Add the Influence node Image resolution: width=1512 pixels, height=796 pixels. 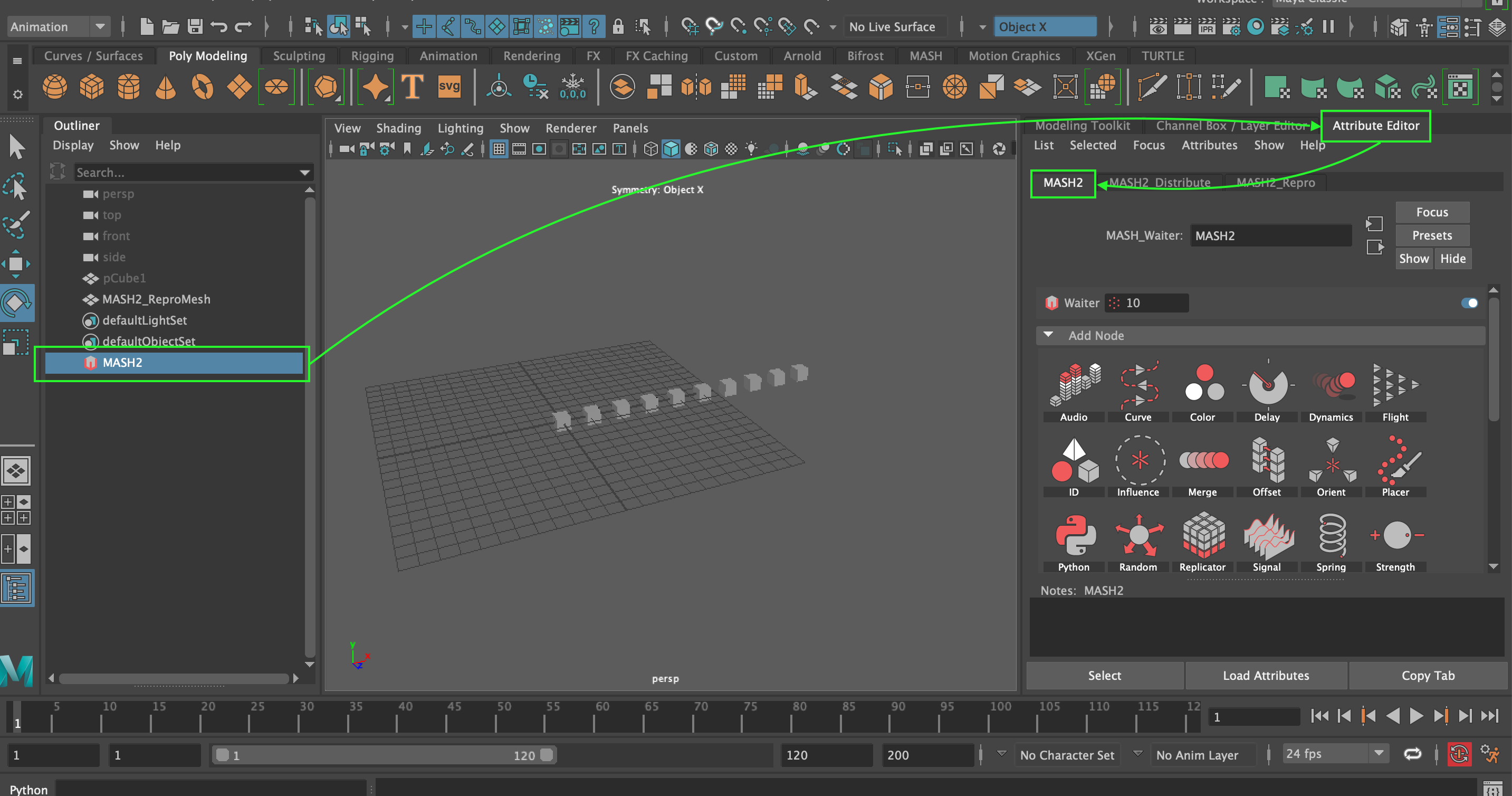(x=1137, y=462)
